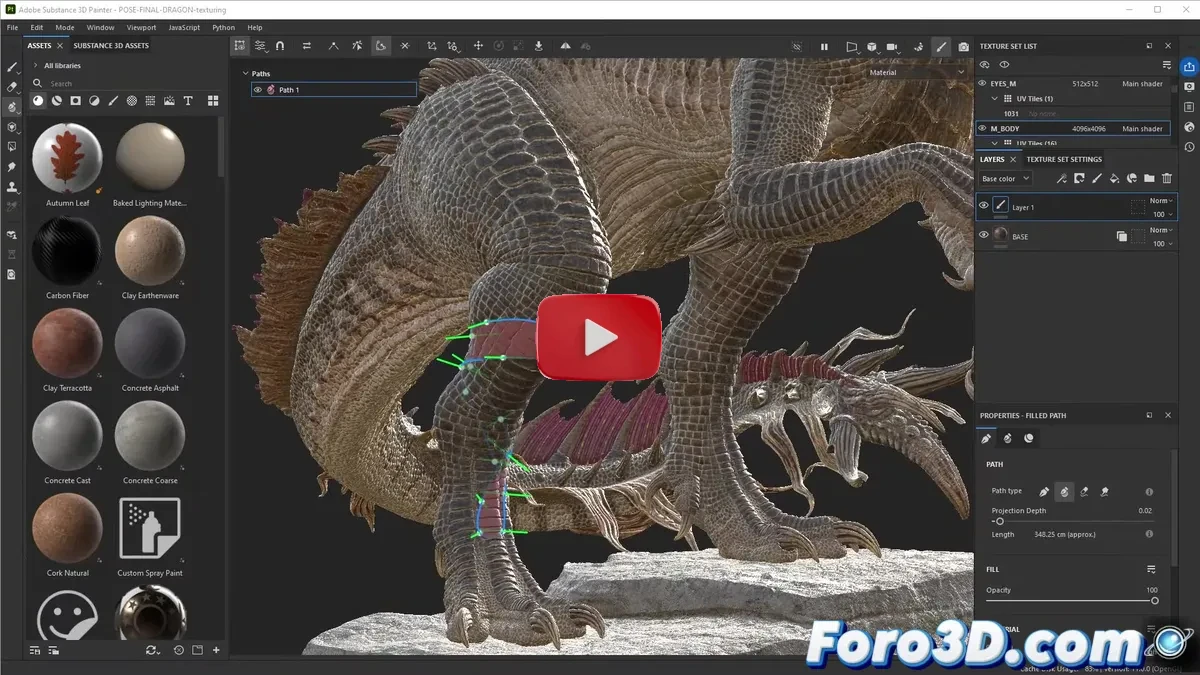Collapse the Paths tree section
This screenshot has height=675, width=1200.
(x=245, y=73)
